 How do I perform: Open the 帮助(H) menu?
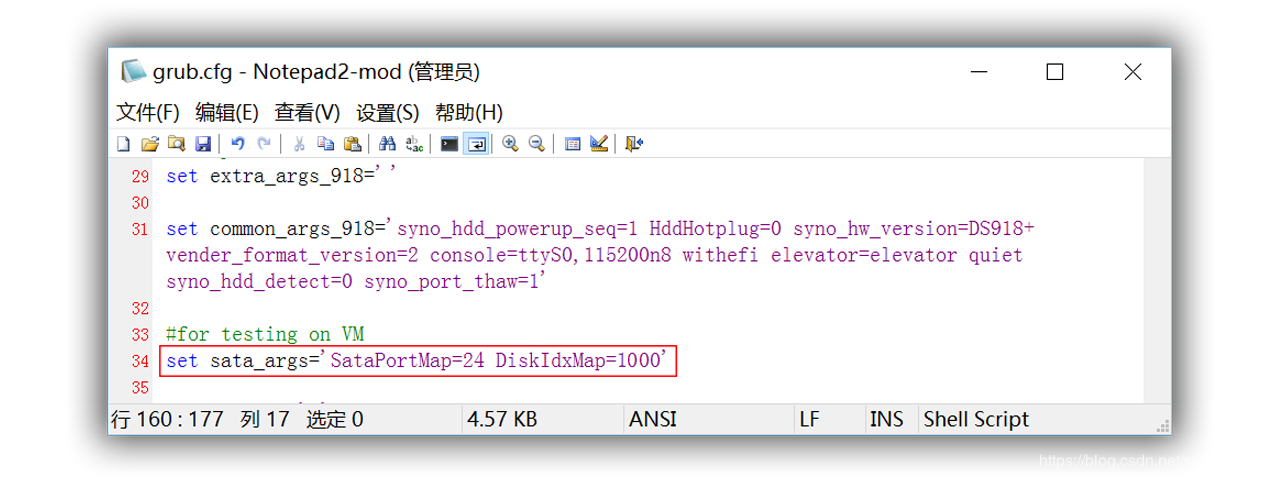(469, 112)
